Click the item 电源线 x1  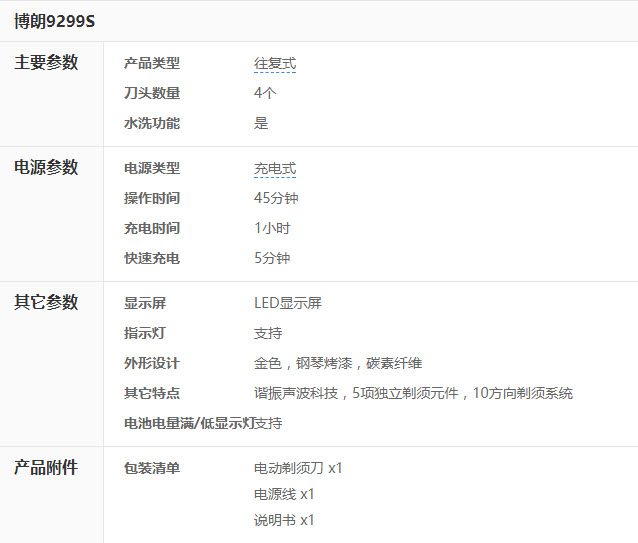284,495
